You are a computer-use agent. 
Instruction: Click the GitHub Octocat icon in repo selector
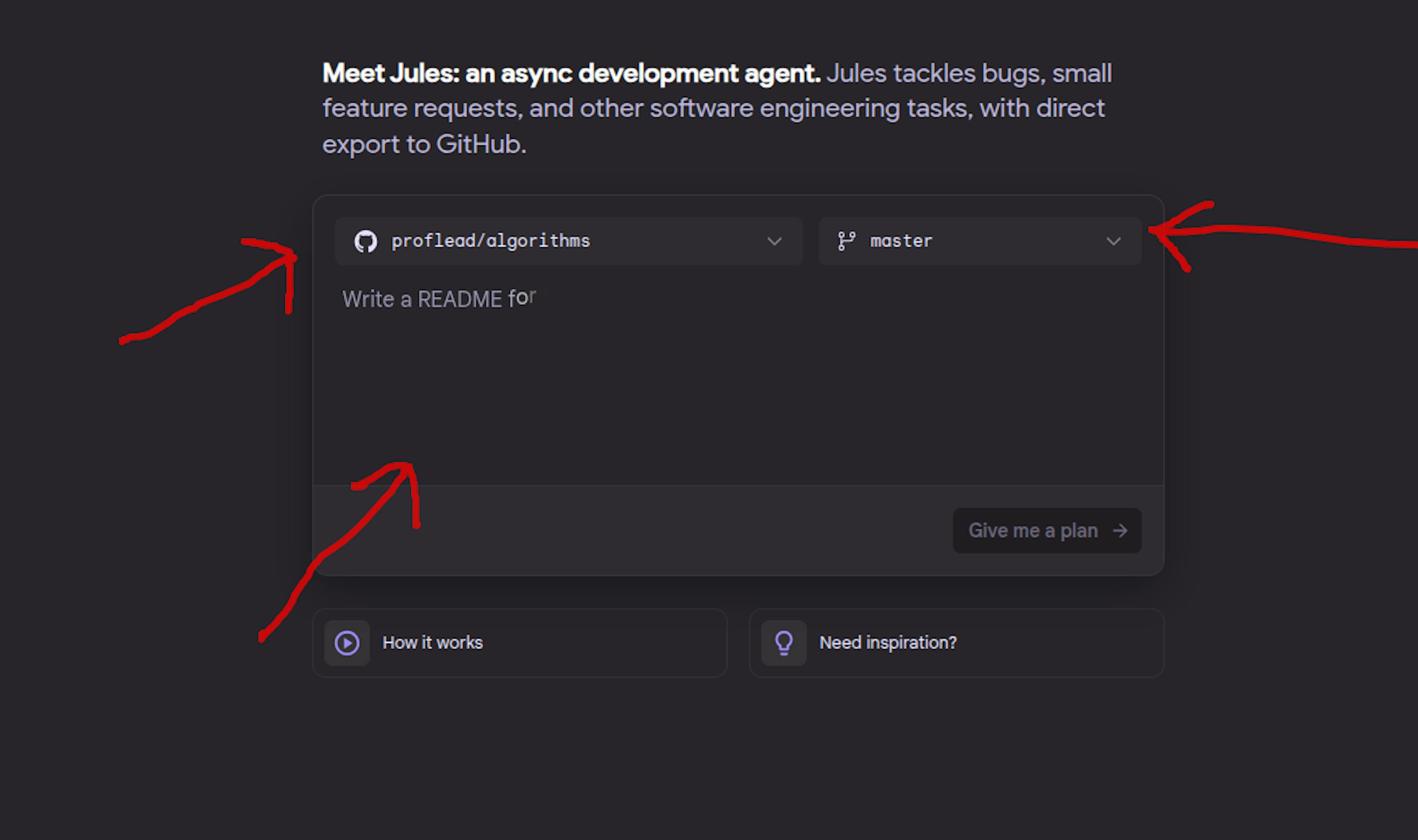click(x=365, y=241)
